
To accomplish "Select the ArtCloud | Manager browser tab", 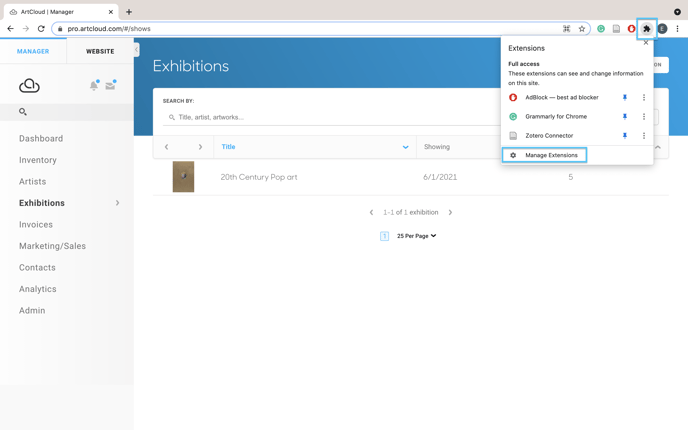I will pyautogui.click(x=61, y=12).
